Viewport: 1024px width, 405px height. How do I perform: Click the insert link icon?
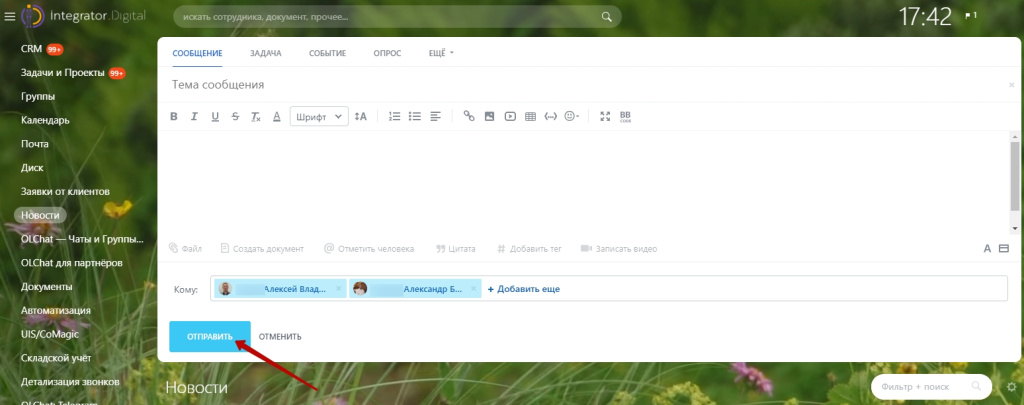(x=469, y=117)
